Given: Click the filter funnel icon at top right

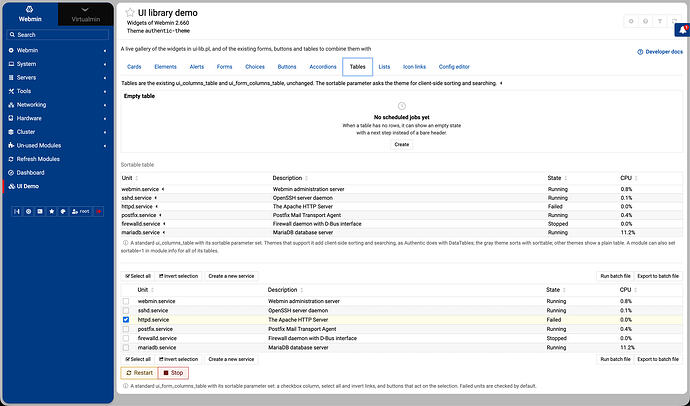Looking at the screenshot, I should [x=660, y=21].
